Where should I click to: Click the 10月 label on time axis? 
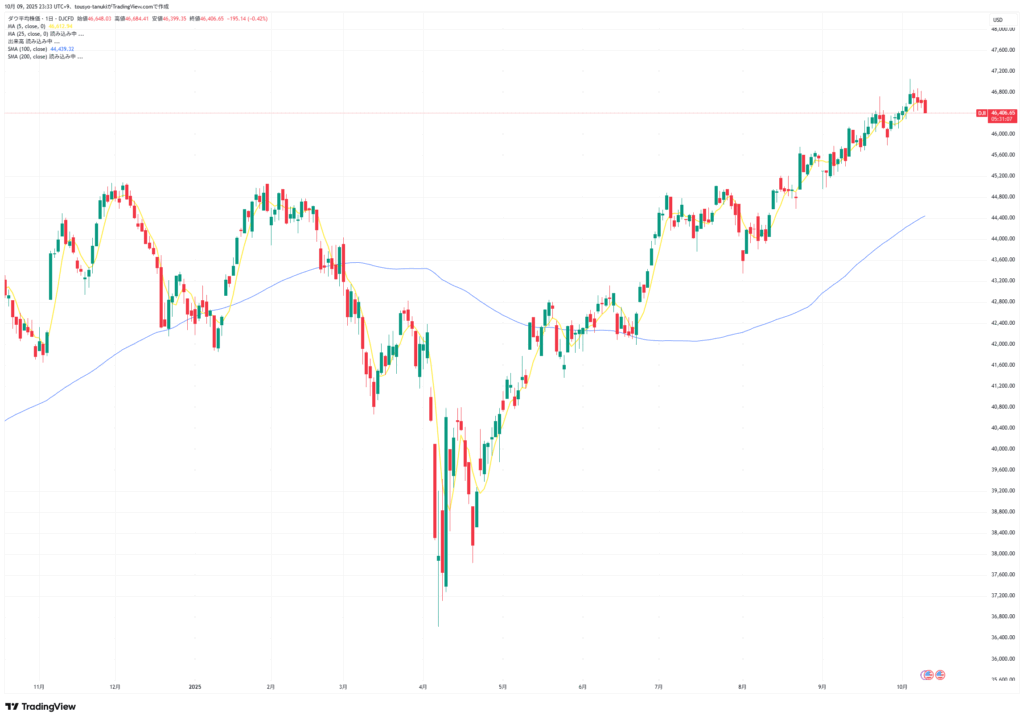902,687
